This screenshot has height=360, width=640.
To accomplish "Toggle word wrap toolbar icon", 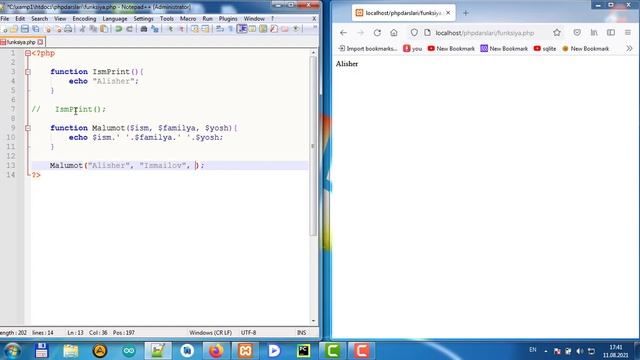I will 220,29.
